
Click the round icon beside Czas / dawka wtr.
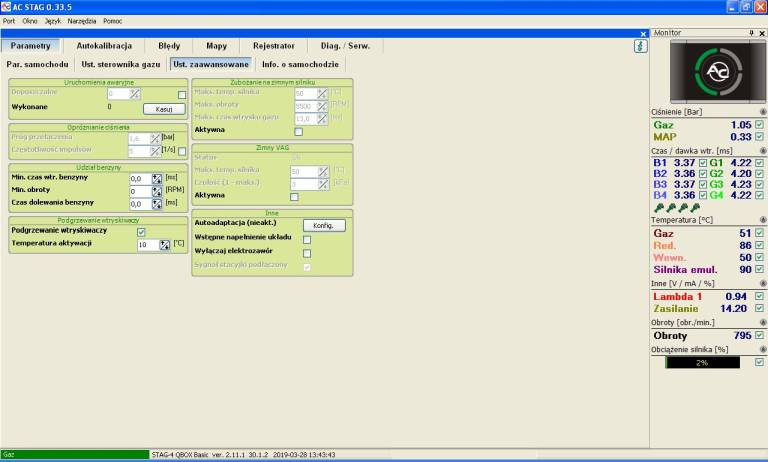coord(763,150)
